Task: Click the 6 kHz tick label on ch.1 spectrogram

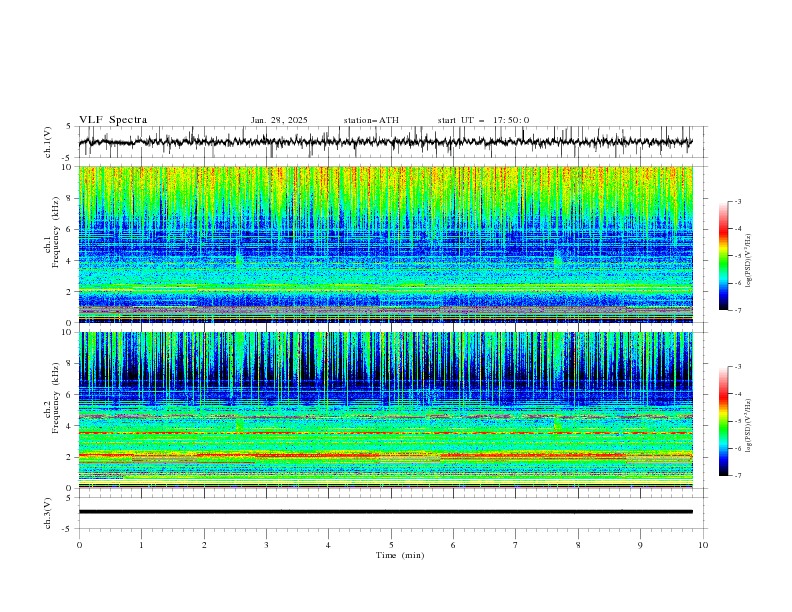Action: coord(70,229)
